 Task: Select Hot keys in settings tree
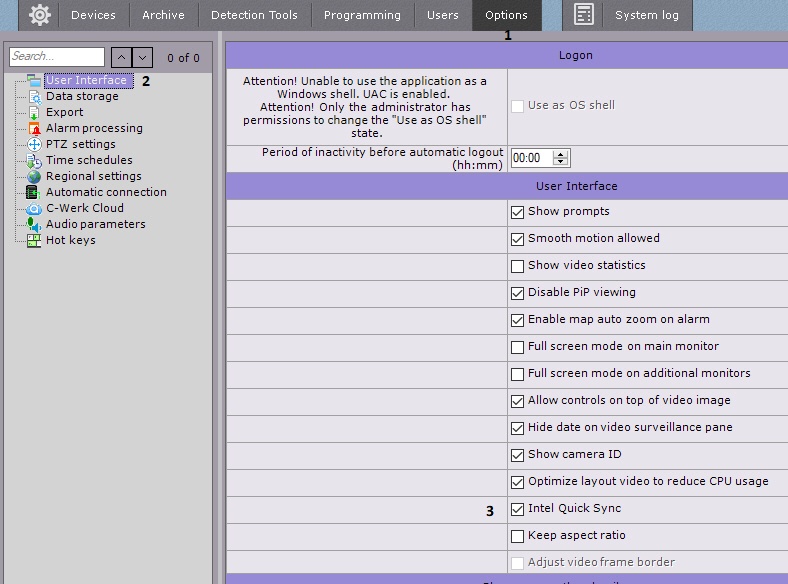coord(70,241)
